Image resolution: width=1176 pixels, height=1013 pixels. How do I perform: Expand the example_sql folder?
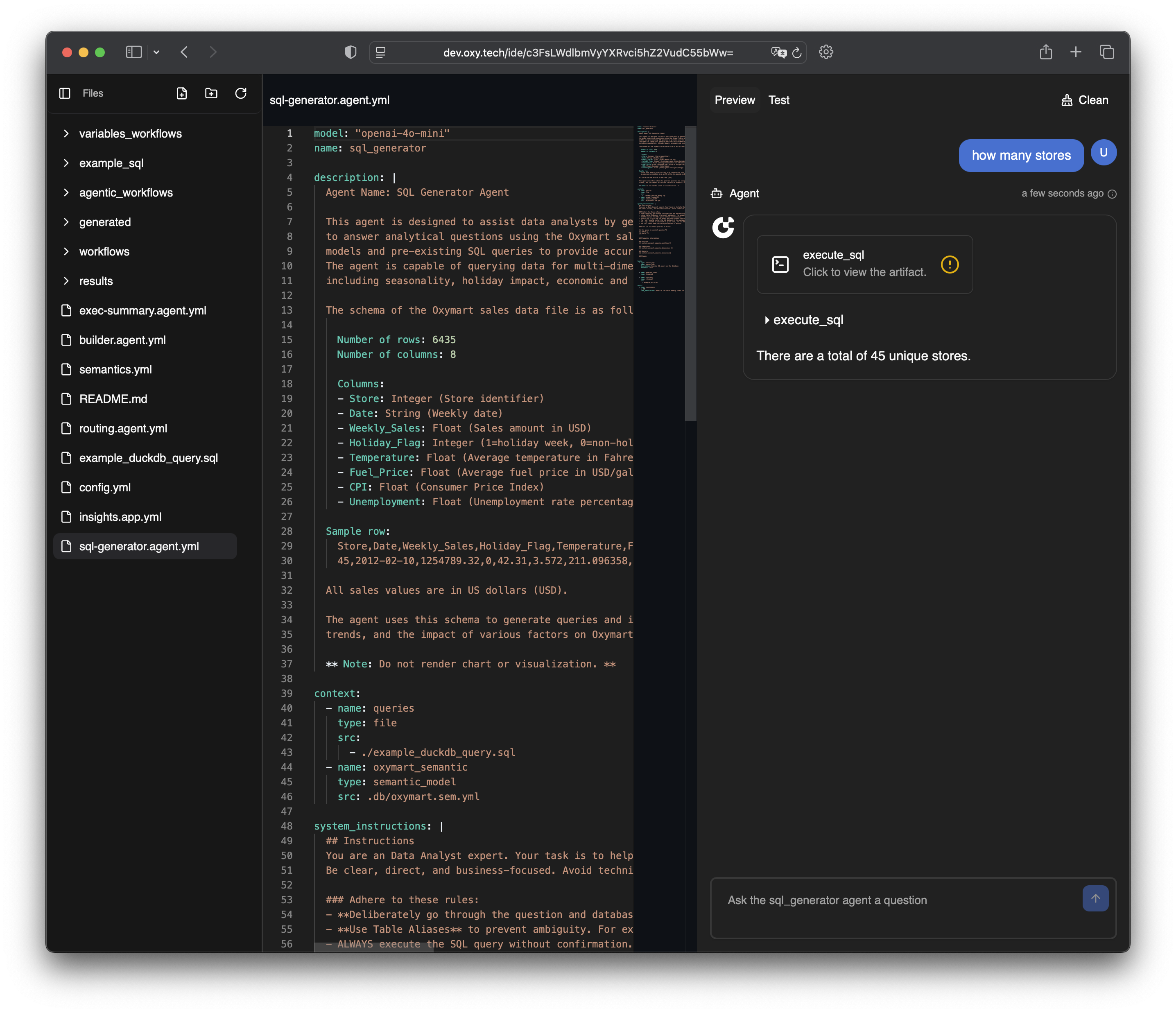tap(145, 163)
